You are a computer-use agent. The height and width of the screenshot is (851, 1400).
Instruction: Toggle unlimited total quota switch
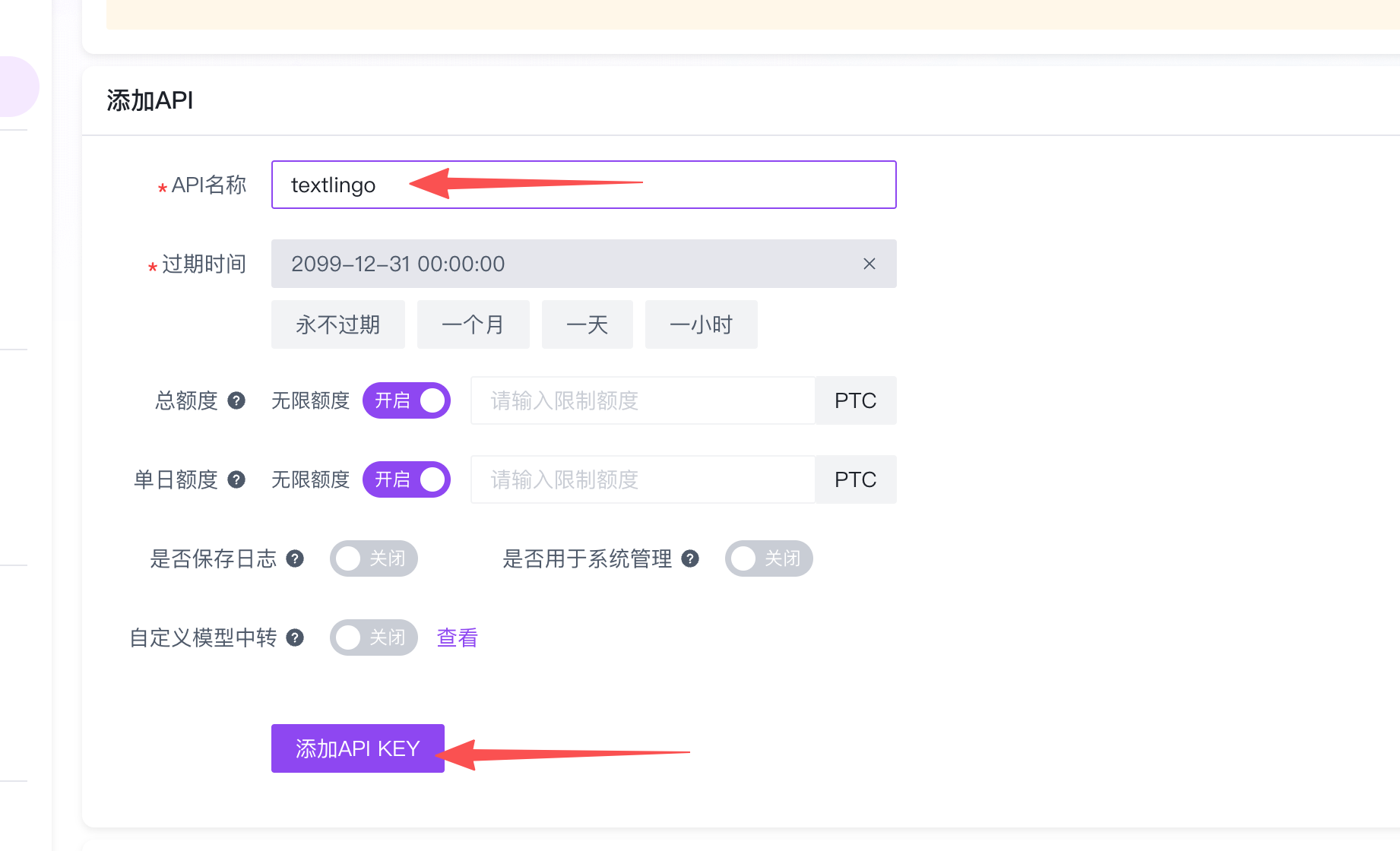pos(407,400)
